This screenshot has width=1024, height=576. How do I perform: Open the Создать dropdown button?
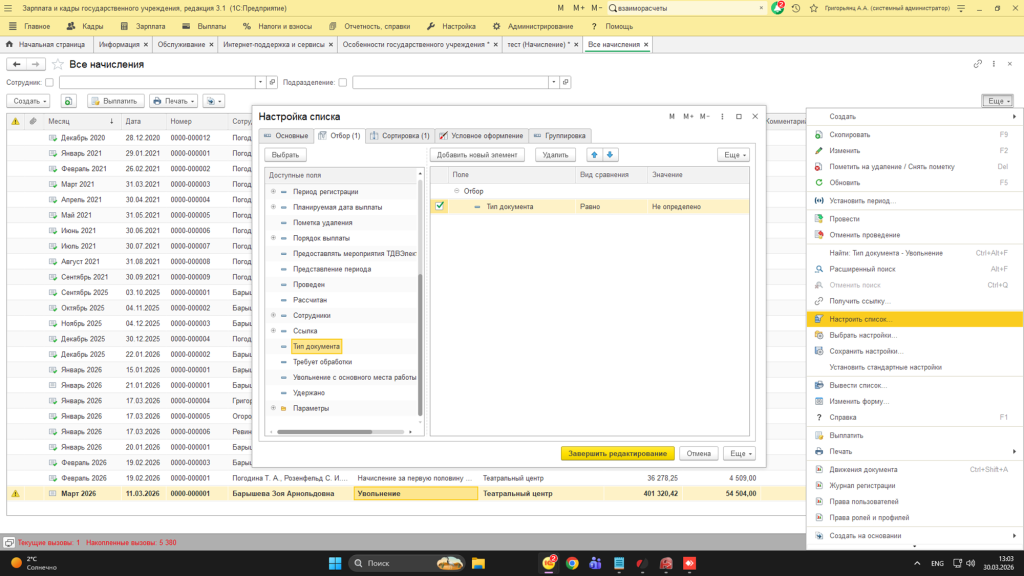(28, 101)
